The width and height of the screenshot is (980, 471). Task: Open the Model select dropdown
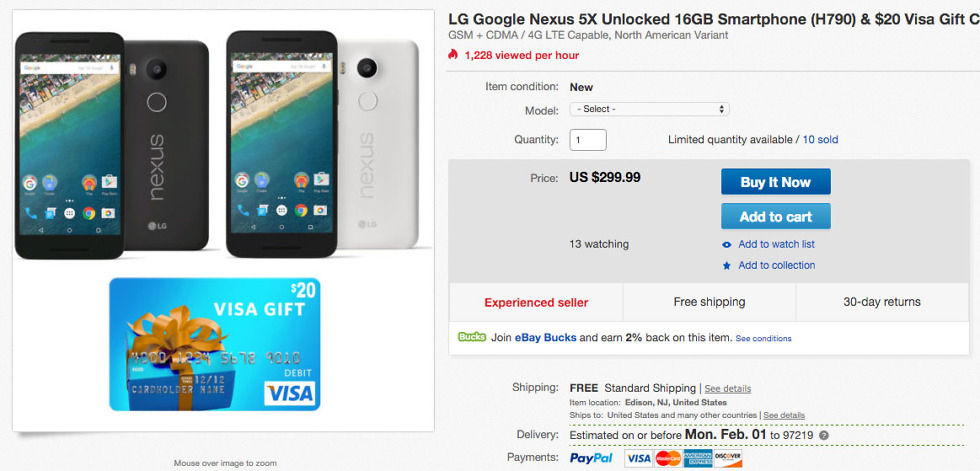[649, 109]
